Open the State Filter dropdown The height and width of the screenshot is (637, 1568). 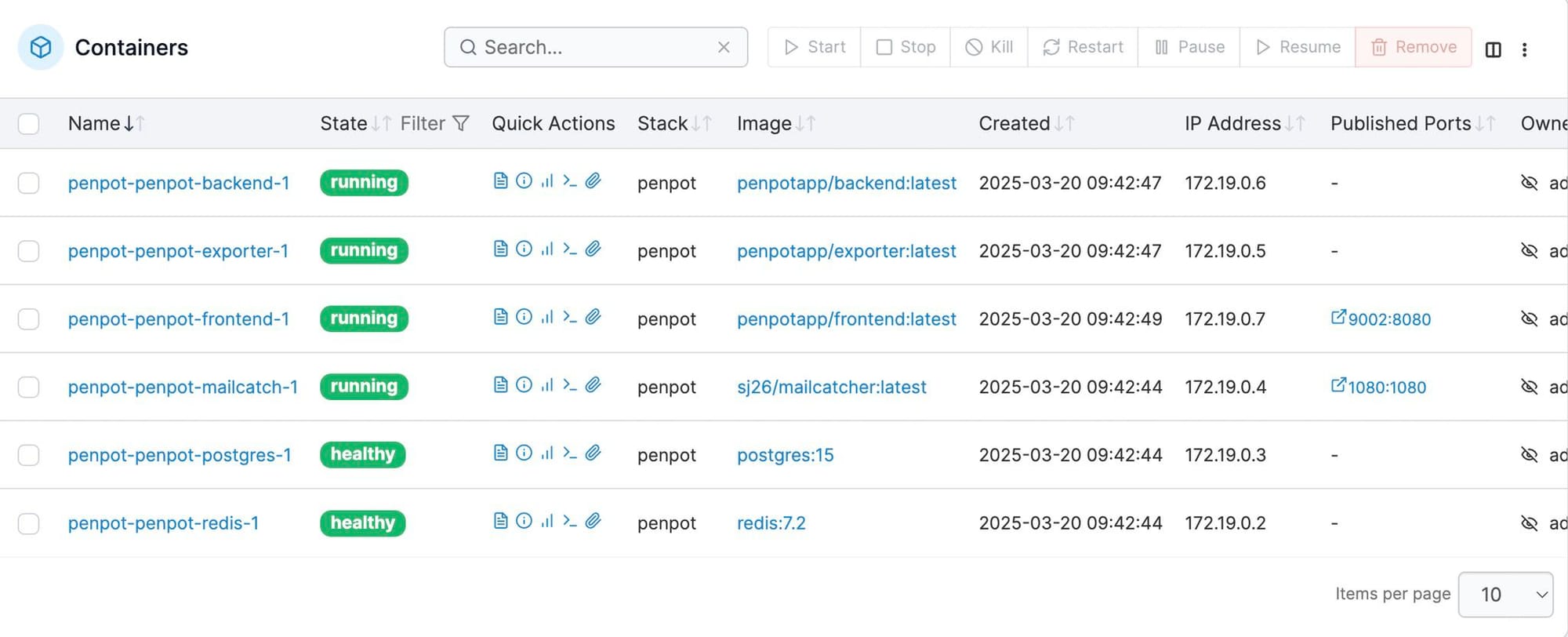pos(435,124)
